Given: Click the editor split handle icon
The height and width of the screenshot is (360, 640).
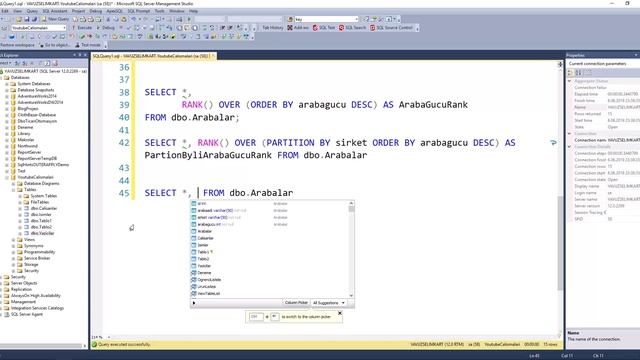Looking at the screenshot, I should pyautogui.click(x=560, y=64).
